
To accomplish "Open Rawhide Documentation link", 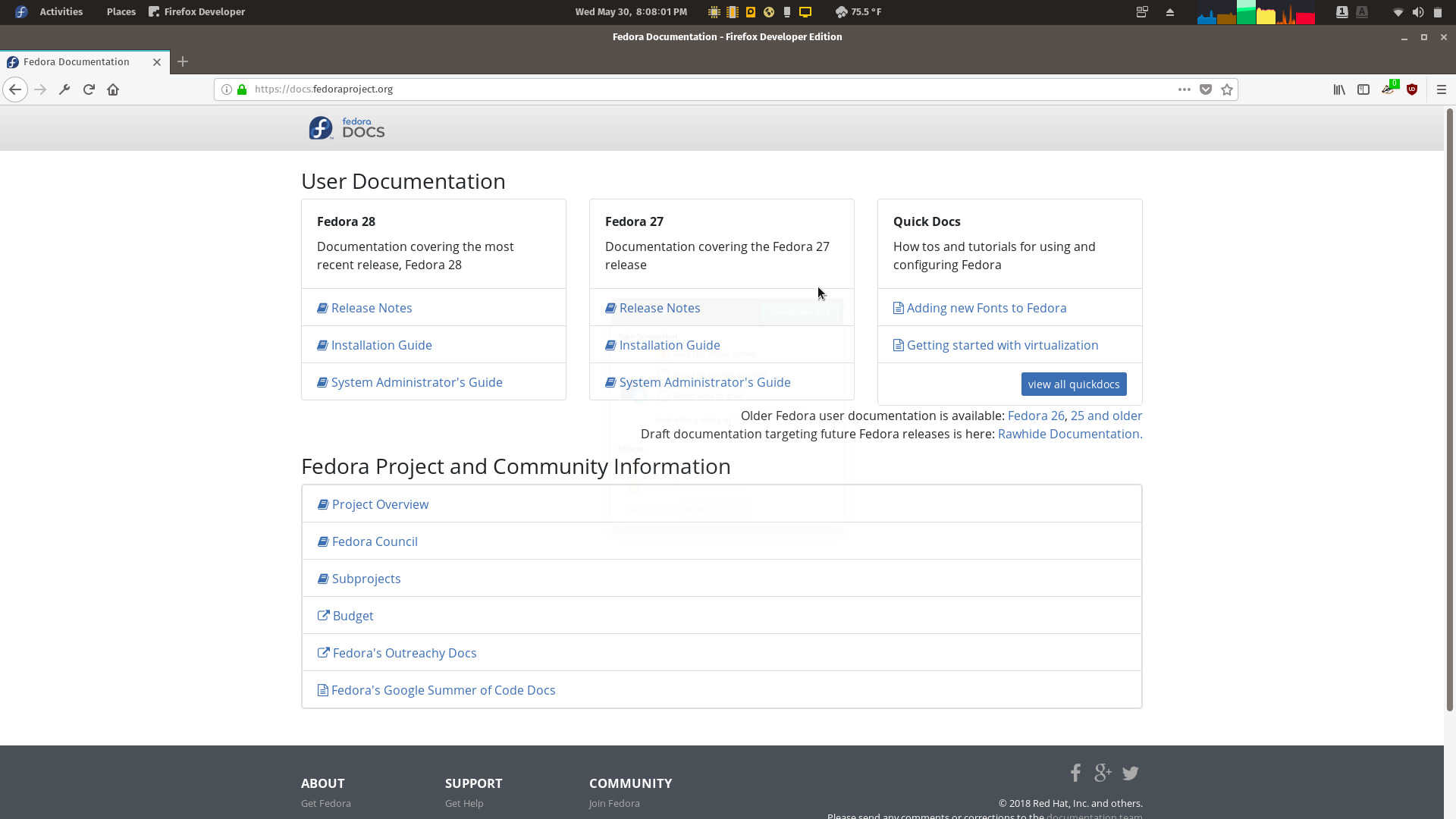I will [1070, 434].
